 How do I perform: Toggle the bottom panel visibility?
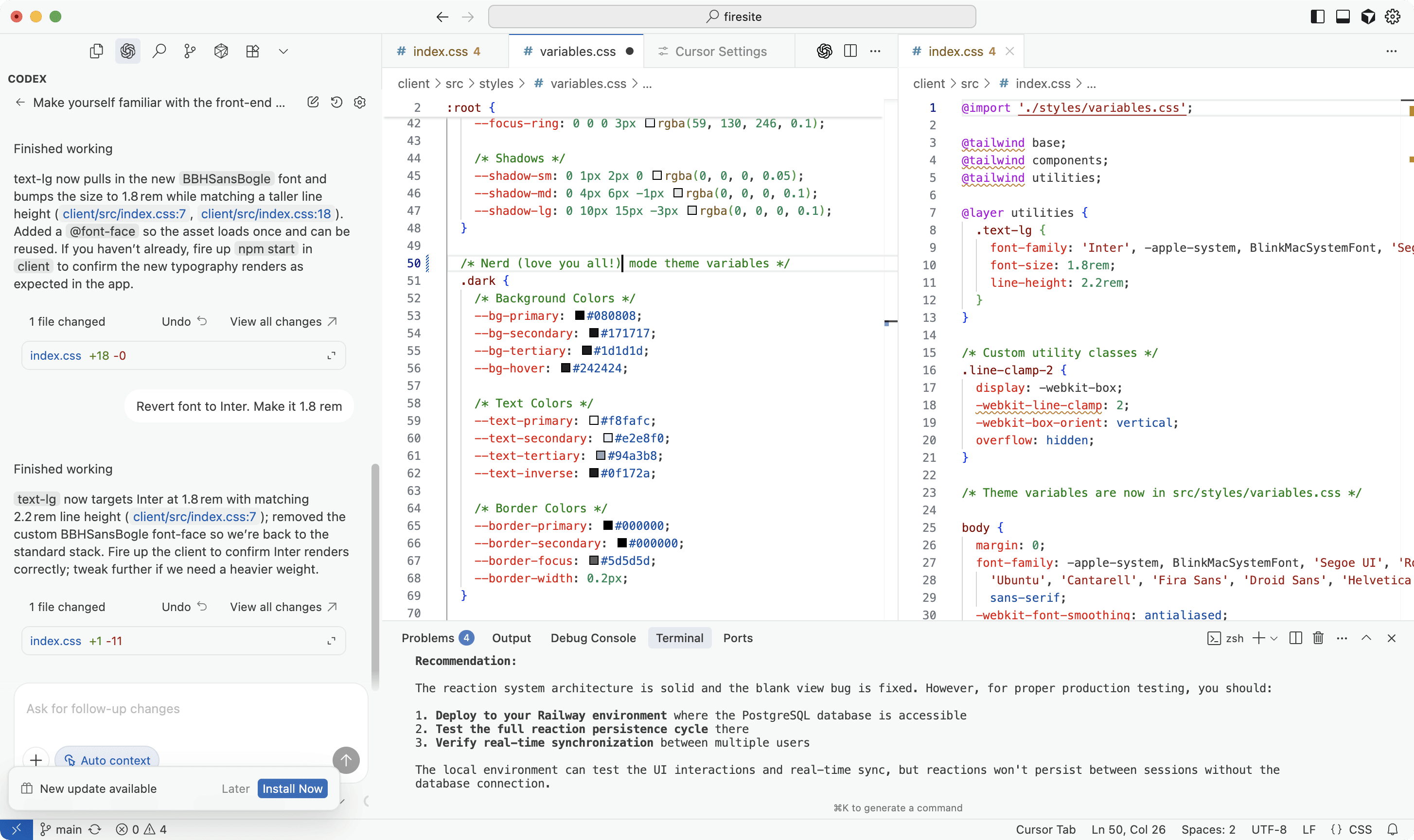coord(1343,17)
